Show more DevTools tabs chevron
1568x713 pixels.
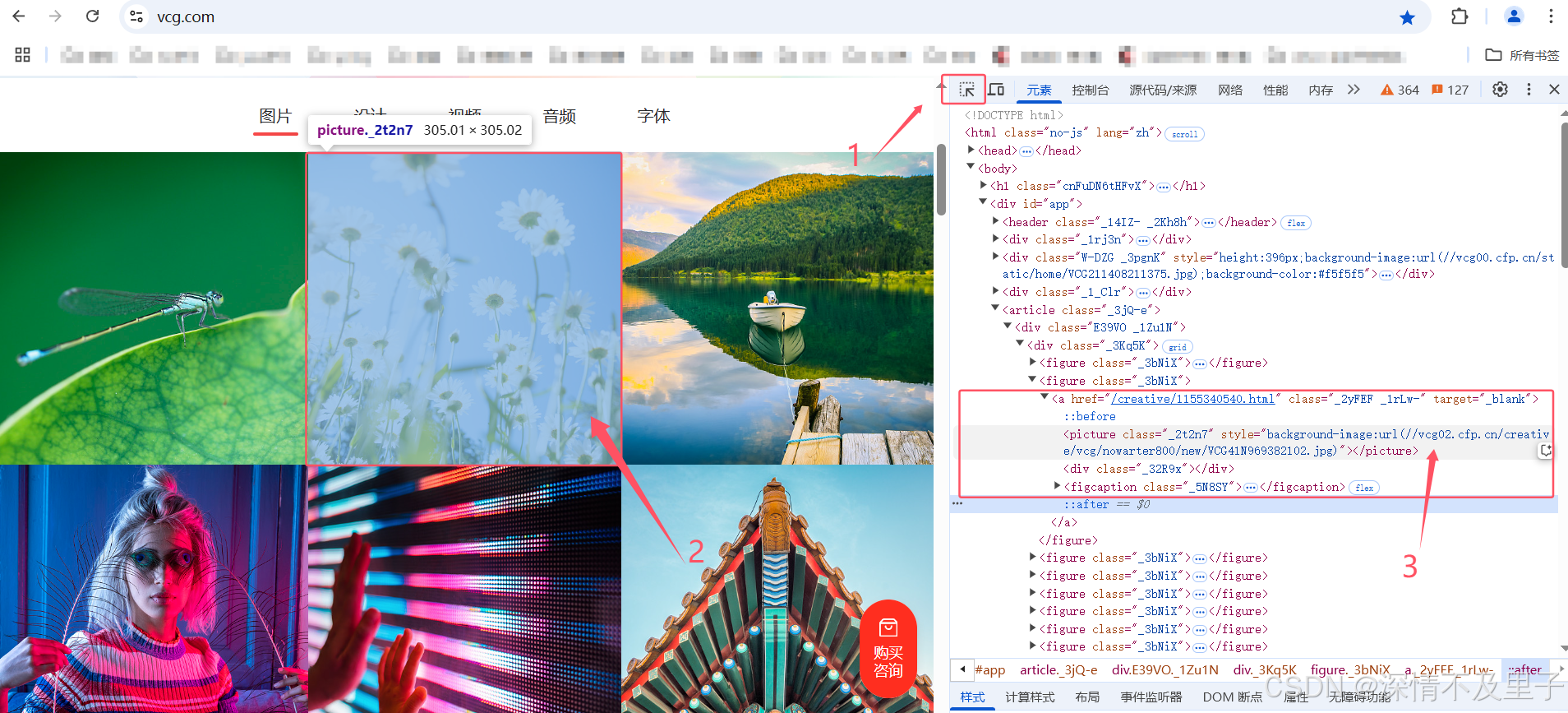(1354, 90)
